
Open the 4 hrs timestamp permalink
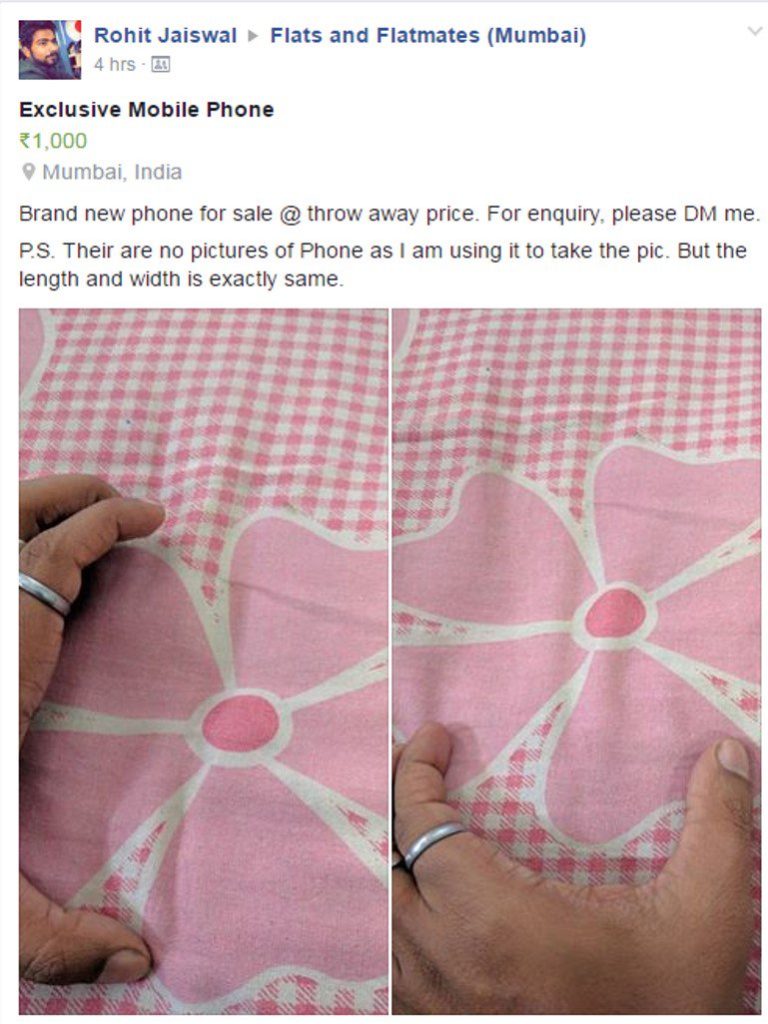(114, 65)
